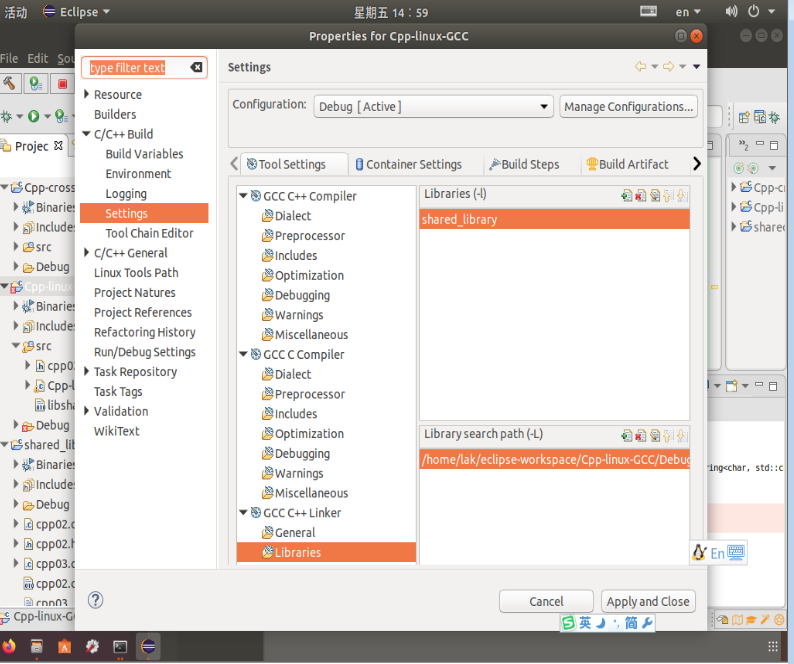Move path up in Library search path toolbar
794x664 pixels.
pyautogui.click(x=668, y=436)
